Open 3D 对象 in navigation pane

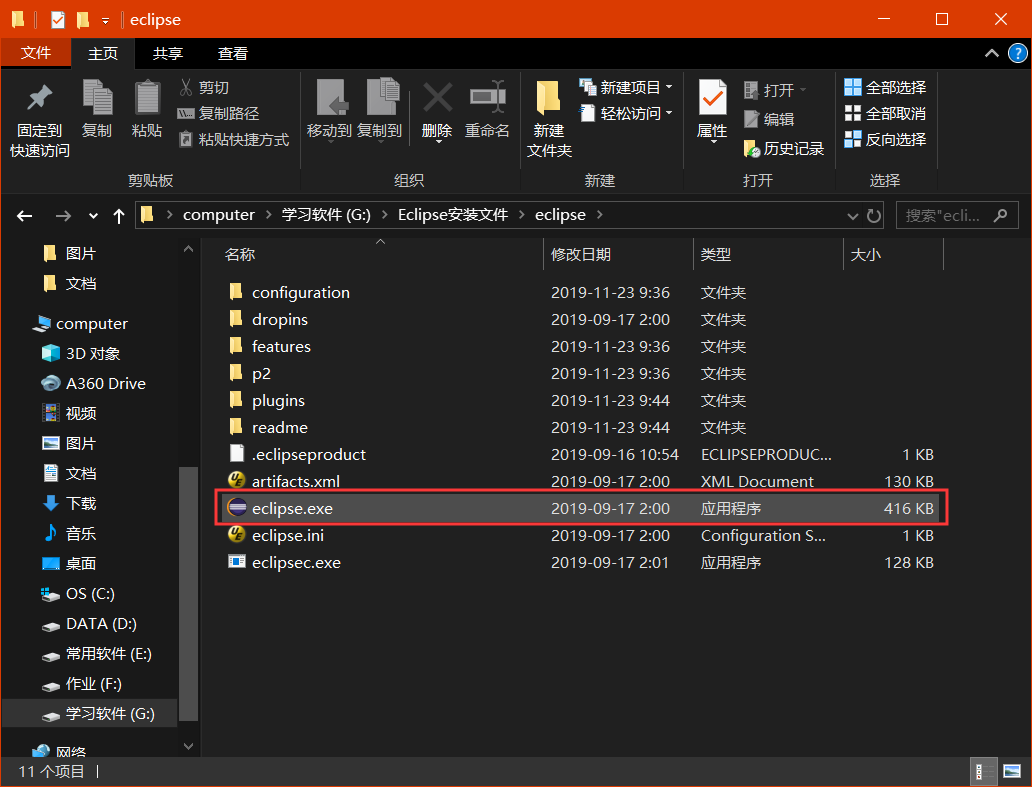(80, 353)
